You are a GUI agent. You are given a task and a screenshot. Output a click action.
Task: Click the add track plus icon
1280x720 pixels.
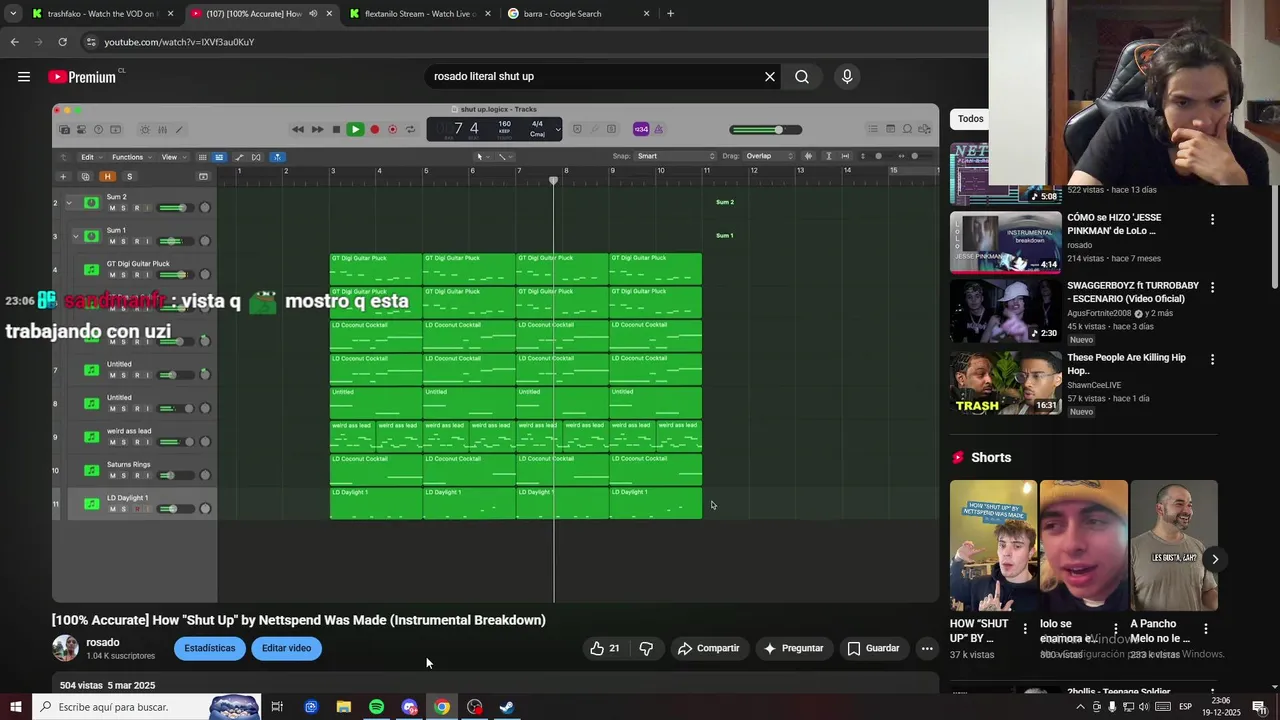tap(63, 177)
